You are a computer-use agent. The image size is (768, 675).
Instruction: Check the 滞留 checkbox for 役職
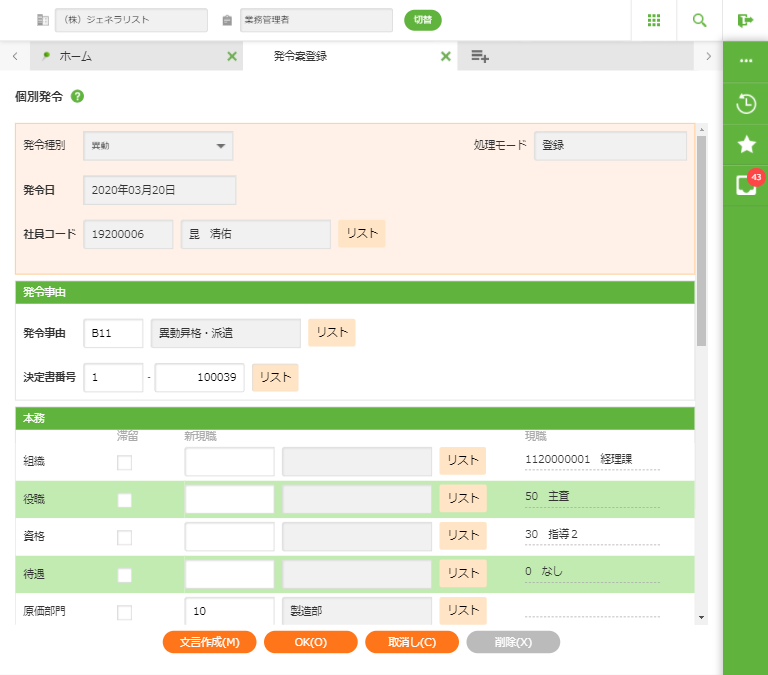(125, 500)
